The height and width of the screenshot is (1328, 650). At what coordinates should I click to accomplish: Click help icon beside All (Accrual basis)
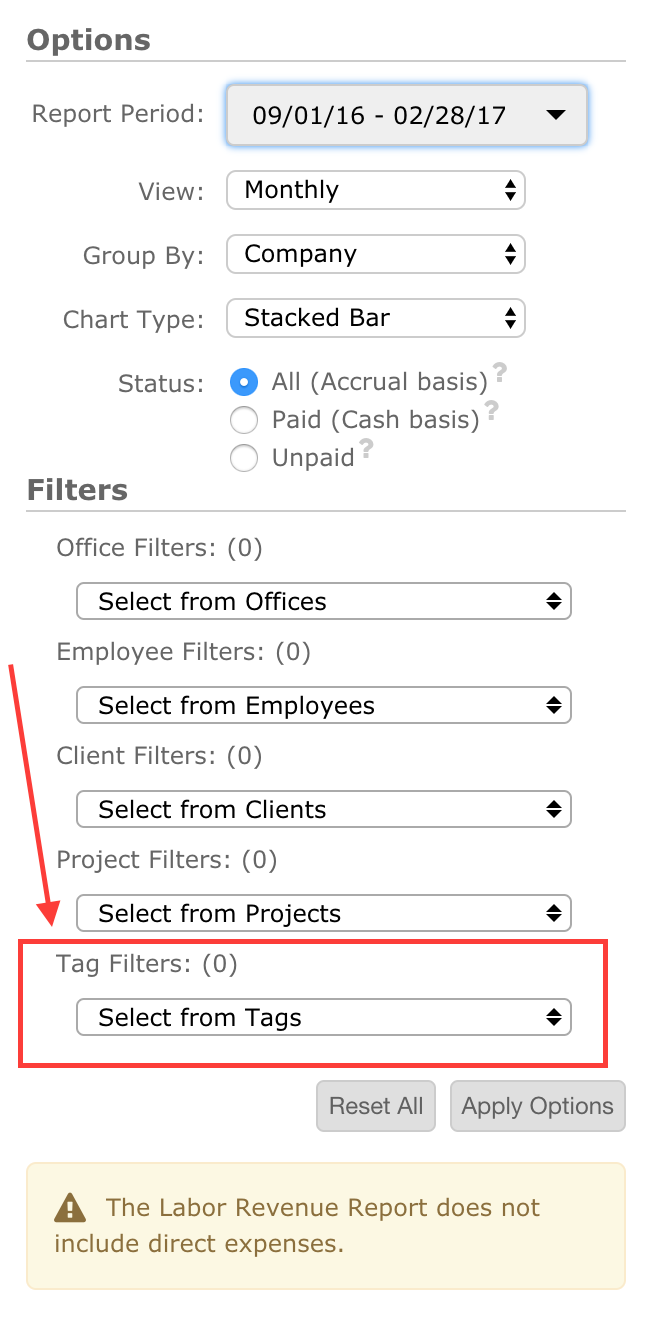(500, 373)
